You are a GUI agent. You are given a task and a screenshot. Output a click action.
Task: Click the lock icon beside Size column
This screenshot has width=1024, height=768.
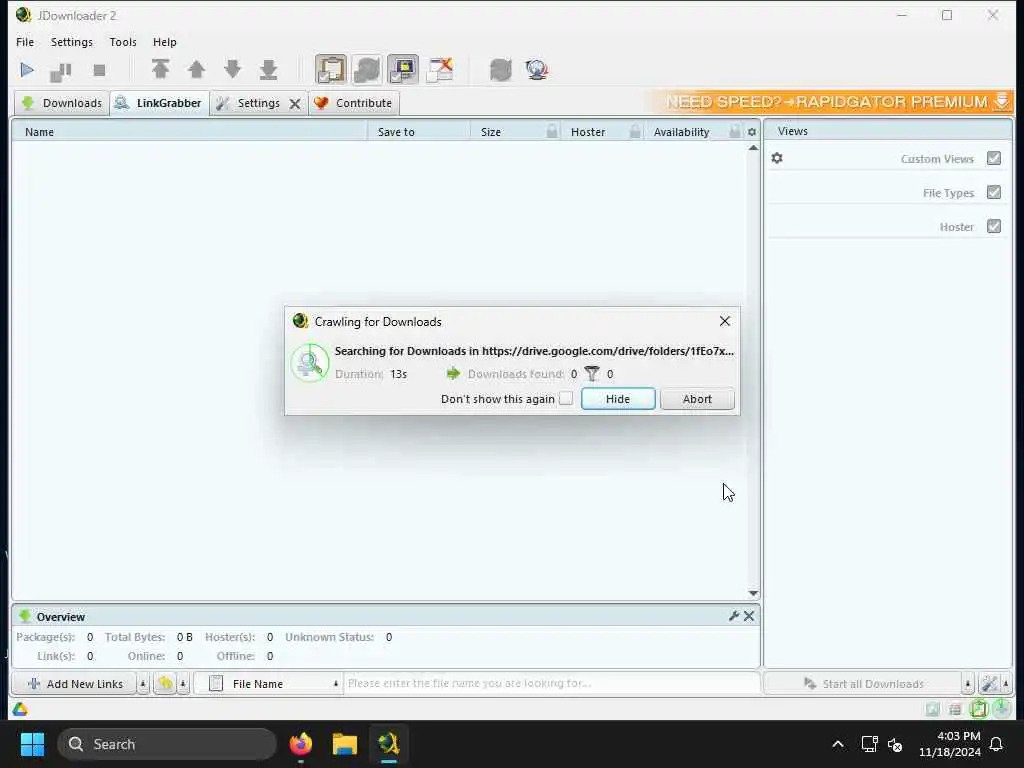(552, 131)
